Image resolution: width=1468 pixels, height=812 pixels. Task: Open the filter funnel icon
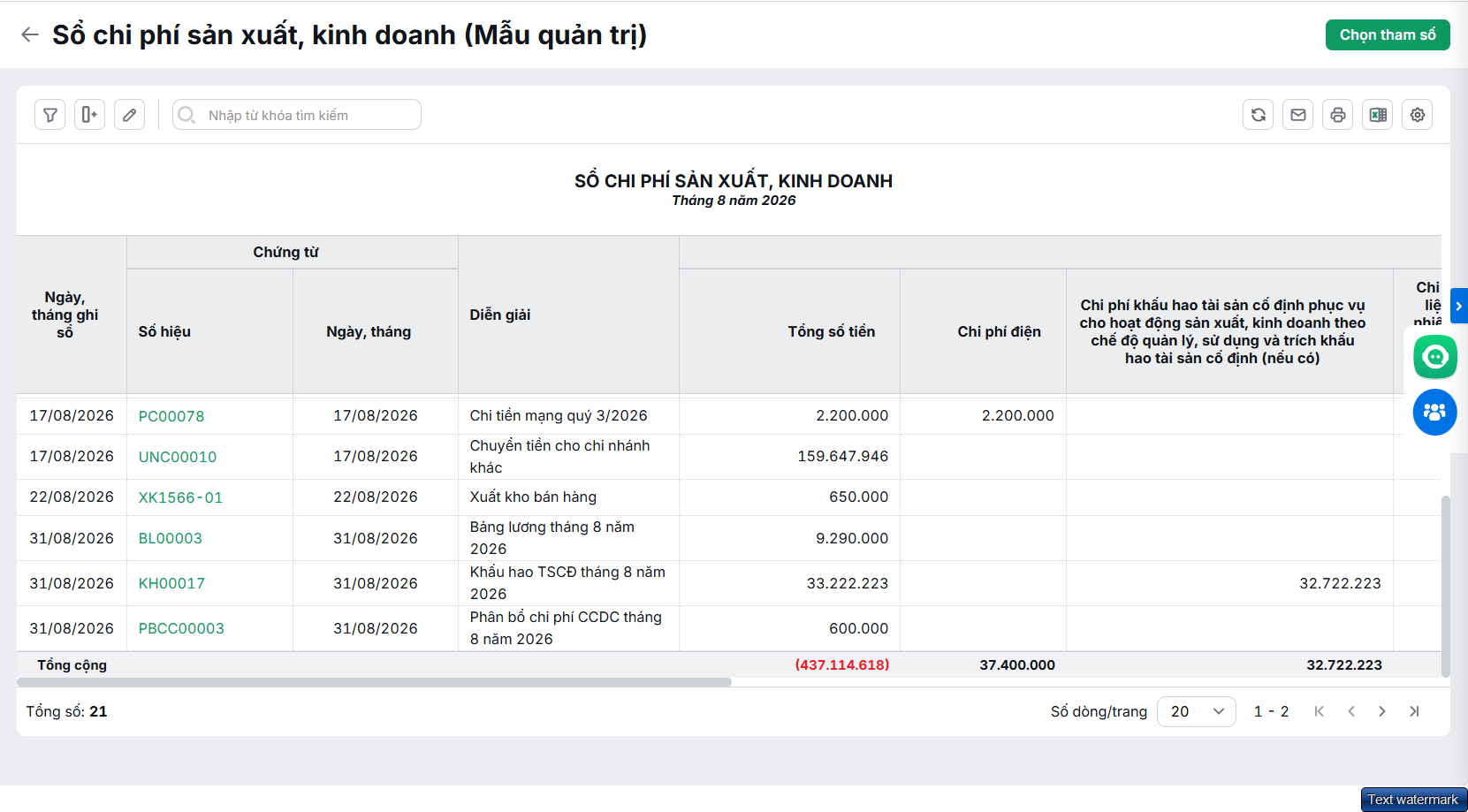point(50,115)
